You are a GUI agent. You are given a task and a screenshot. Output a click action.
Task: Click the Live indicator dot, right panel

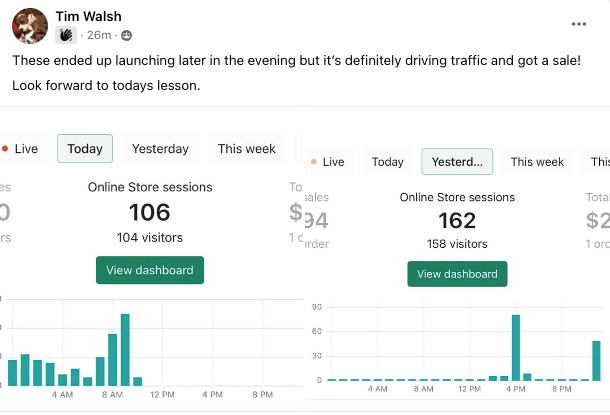314,161
